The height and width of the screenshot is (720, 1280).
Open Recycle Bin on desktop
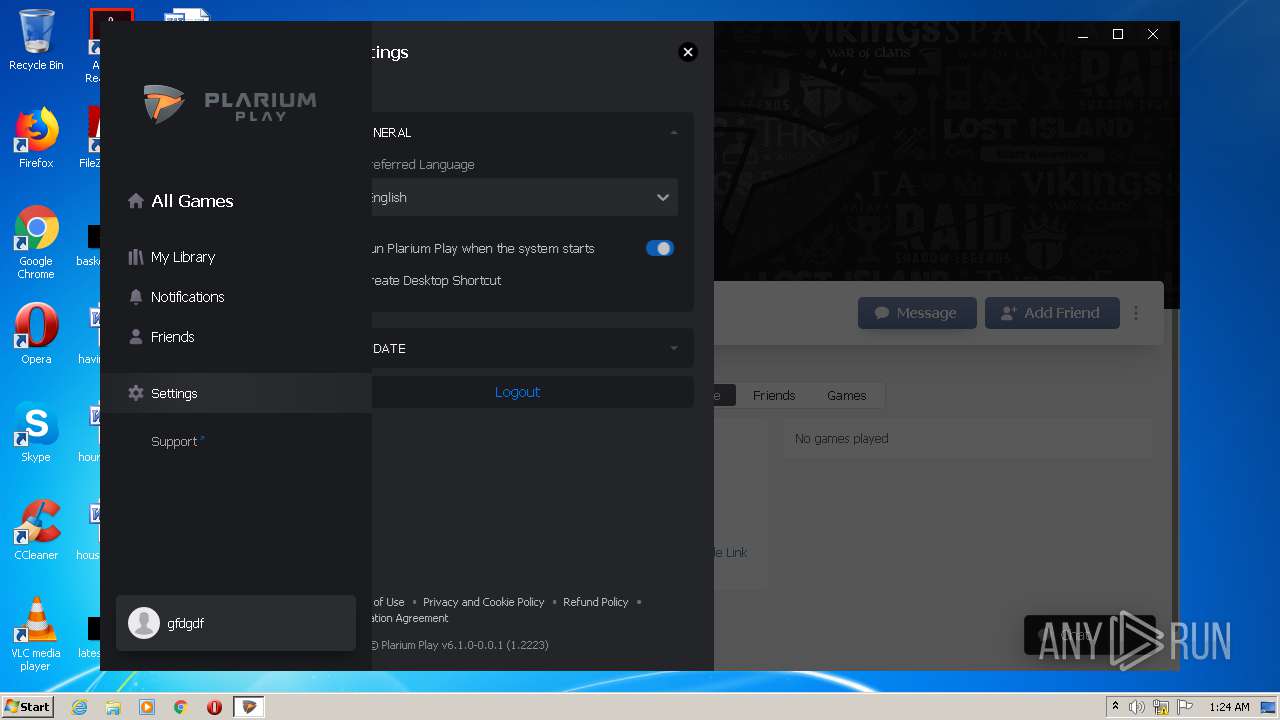(36, 40)
